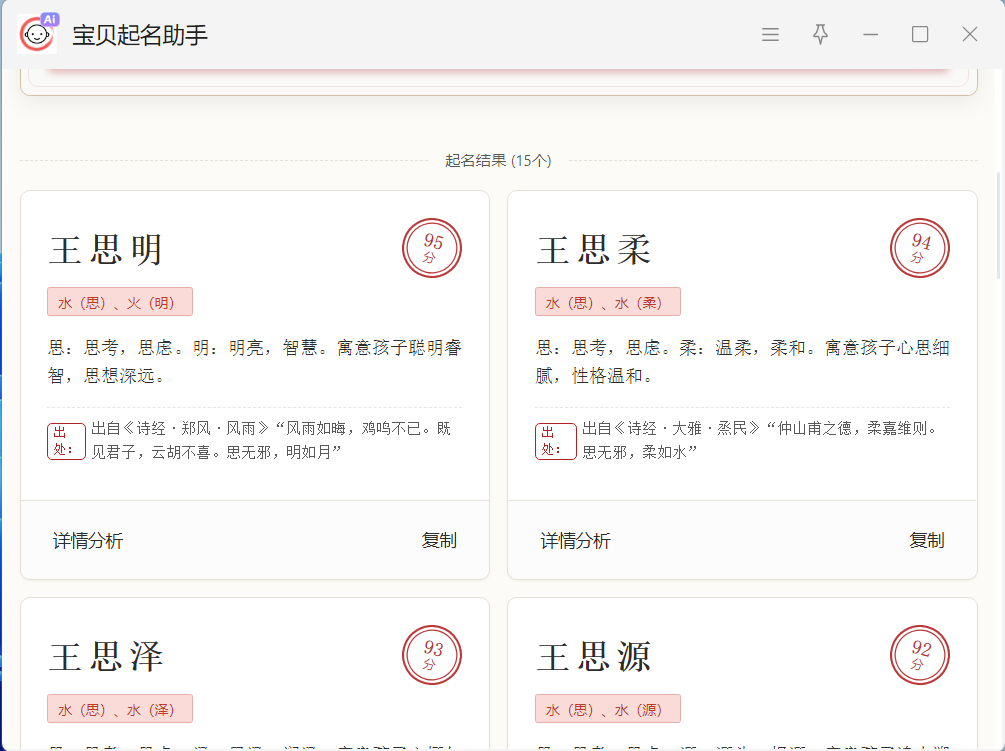Click the baby face app logo
The height and width of the screenshot is (751, 1005).
point(38,35)
